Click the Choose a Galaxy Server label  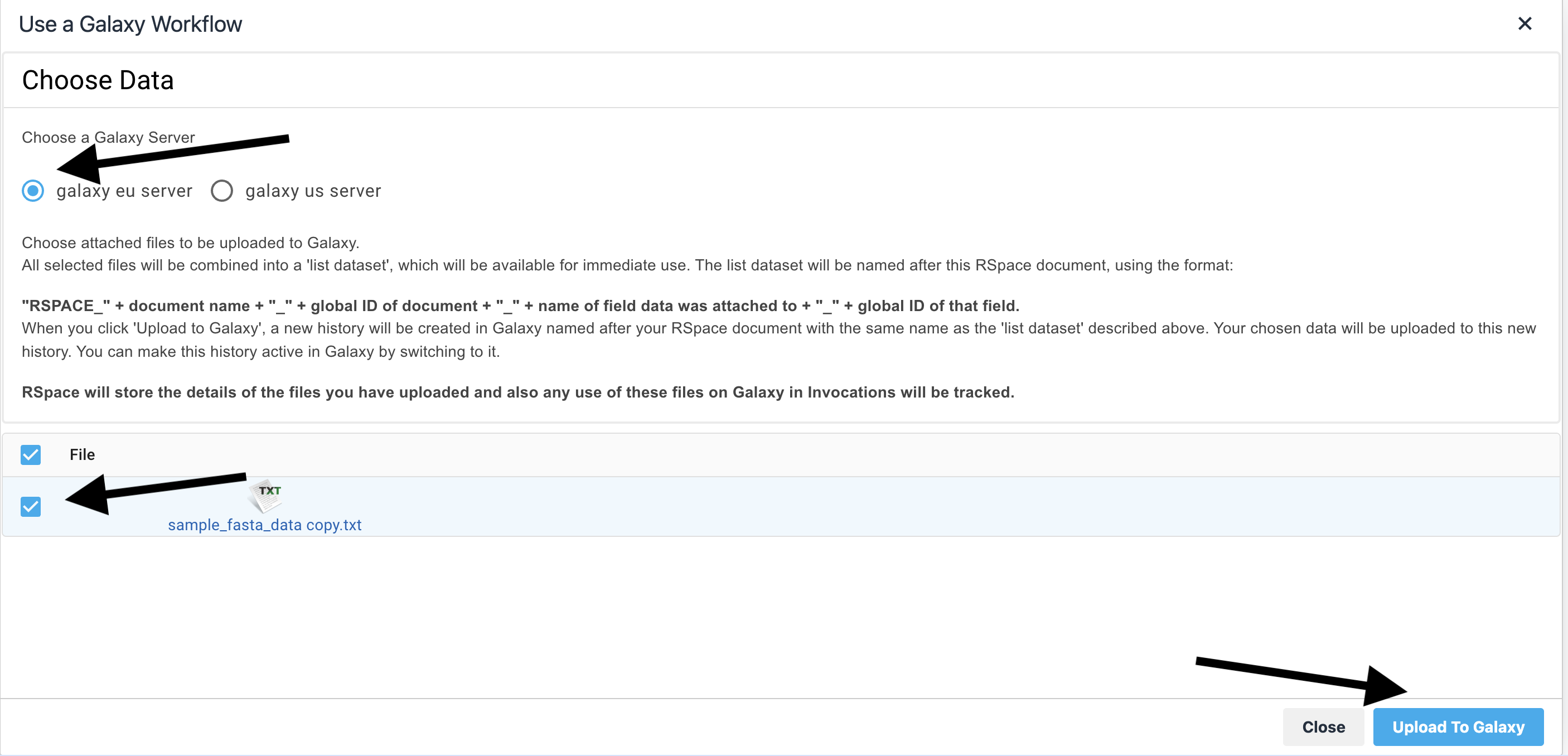coord(108,138)
